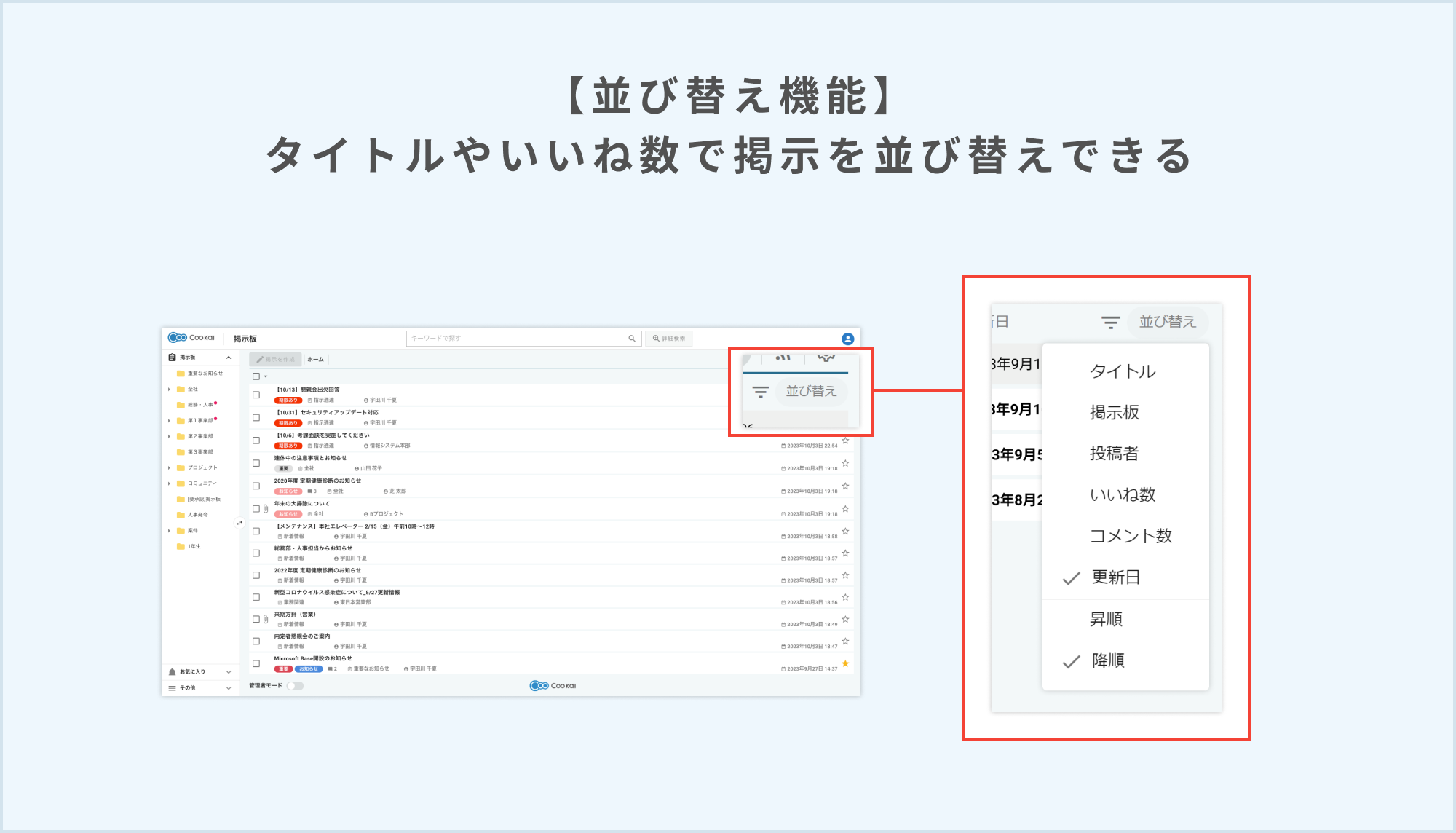Check the 総務部・人事担当からお知らせ row checkbox
The width and height of the screenshot is (1456, 833).
(x=256, y=553)
